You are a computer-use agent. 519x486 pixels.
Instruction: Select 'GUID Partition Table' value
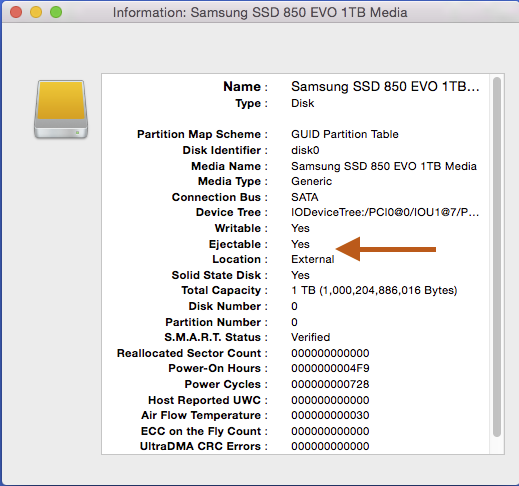[x=345, y=134]
